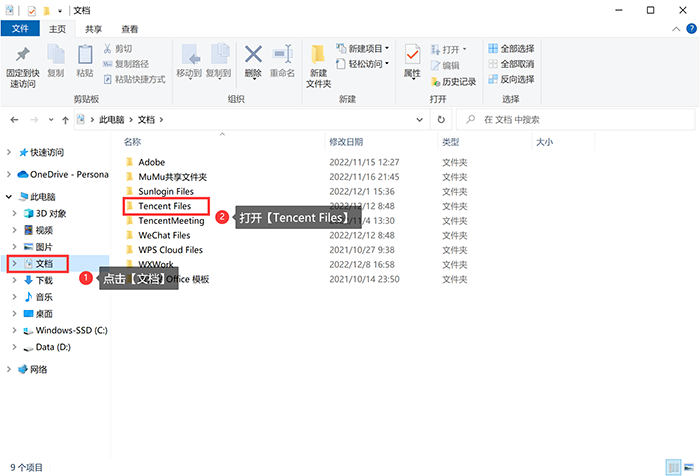Screen dimensions: 700x476
Task: Expand the Quick access tree node
Action: [x=8, y=152]
